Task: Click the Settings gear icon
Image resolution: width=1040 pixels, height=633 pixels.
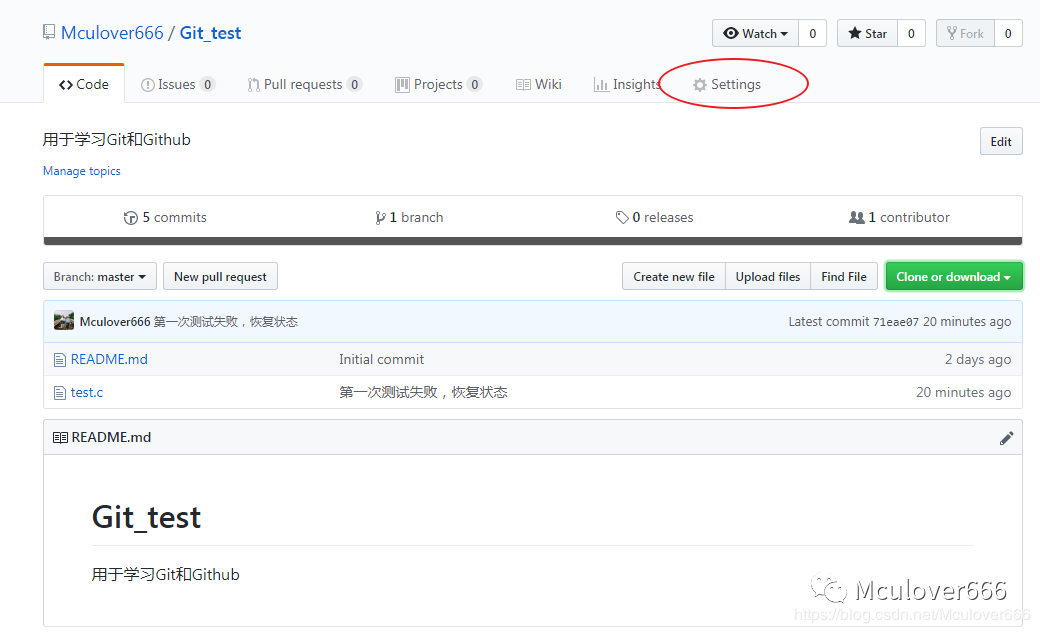Action: pyautogui.click(x=700, y=85)
